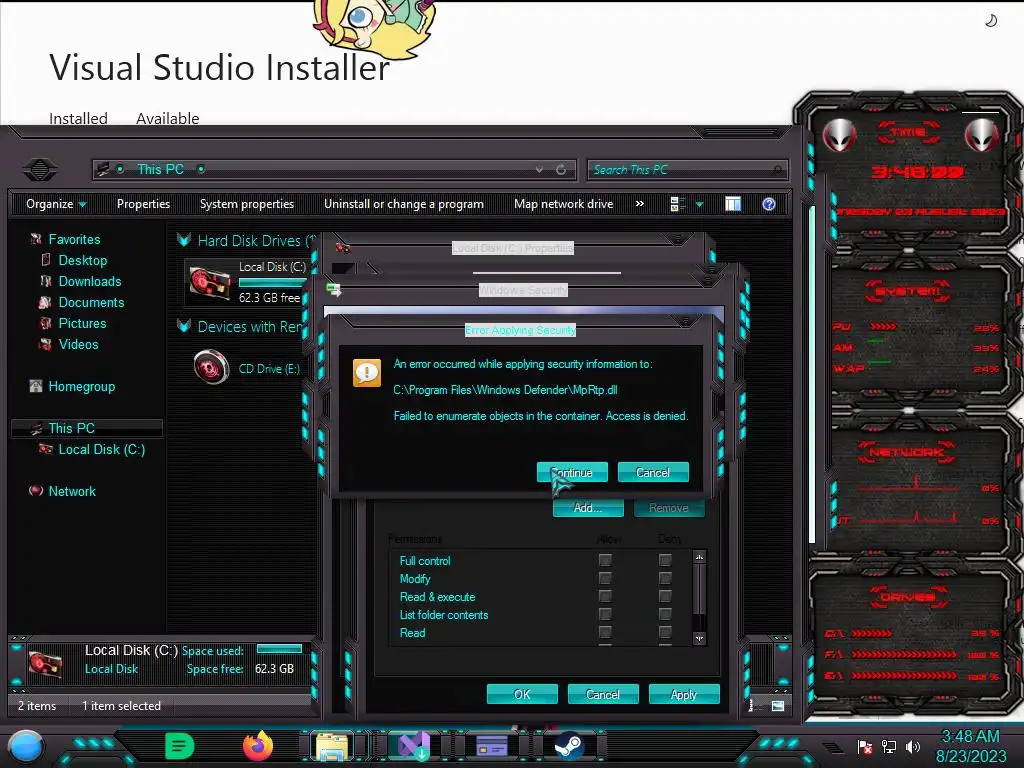1024x768 pixels.
Task: Select Homegroup in navigation pane
Action: (x=82, y=386)
